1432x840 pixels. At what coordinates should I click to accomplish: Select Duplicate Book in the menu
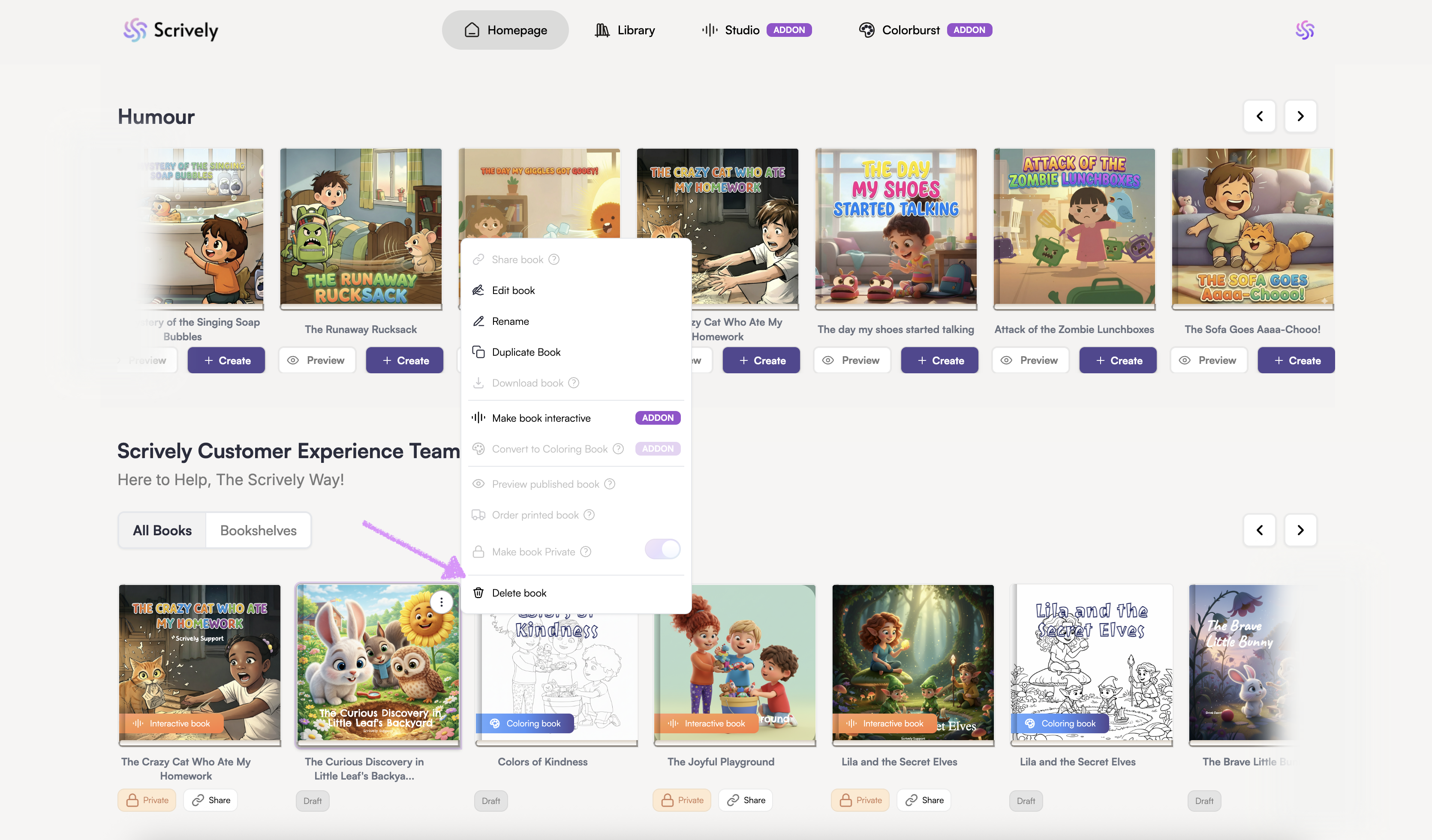click(x=526, y=352)
